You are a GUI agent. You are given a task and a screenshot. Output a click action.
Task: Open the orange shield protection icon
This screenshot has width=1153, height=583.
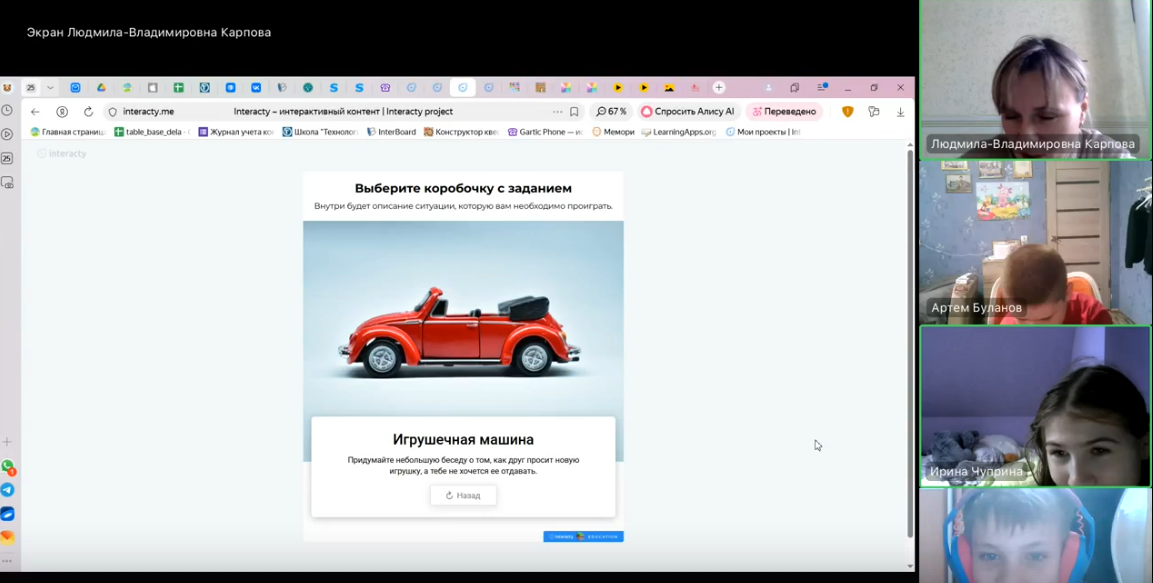pos(847,112)
